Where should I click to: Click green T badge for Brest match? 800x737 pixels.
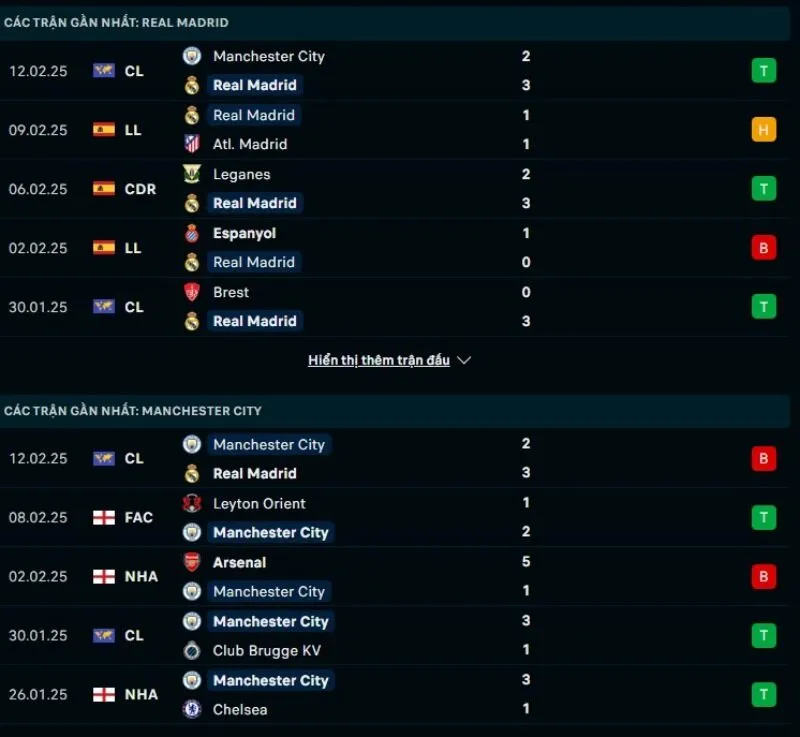click(x=764, y=306)
